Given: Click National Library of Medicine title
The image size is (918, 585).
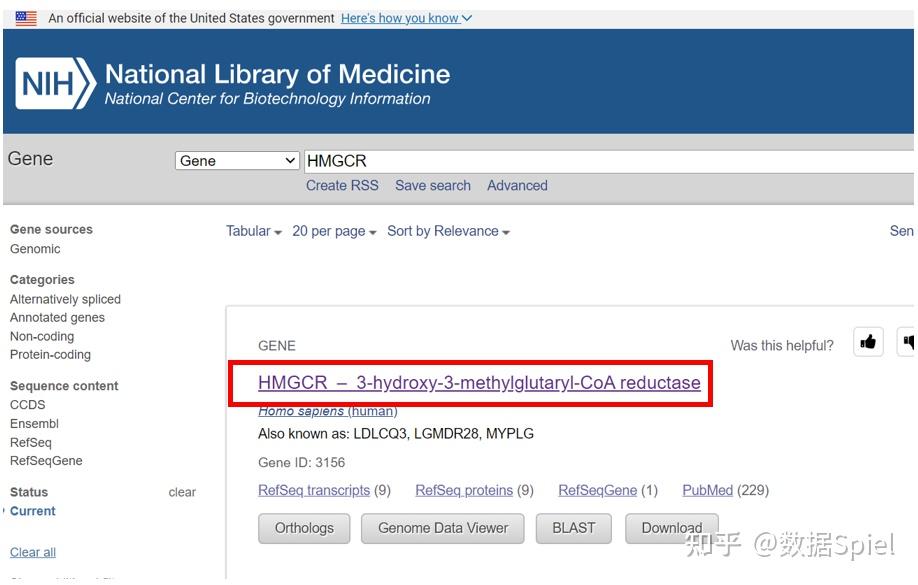Looking at the screenshot, I should [x=278, y=74].
